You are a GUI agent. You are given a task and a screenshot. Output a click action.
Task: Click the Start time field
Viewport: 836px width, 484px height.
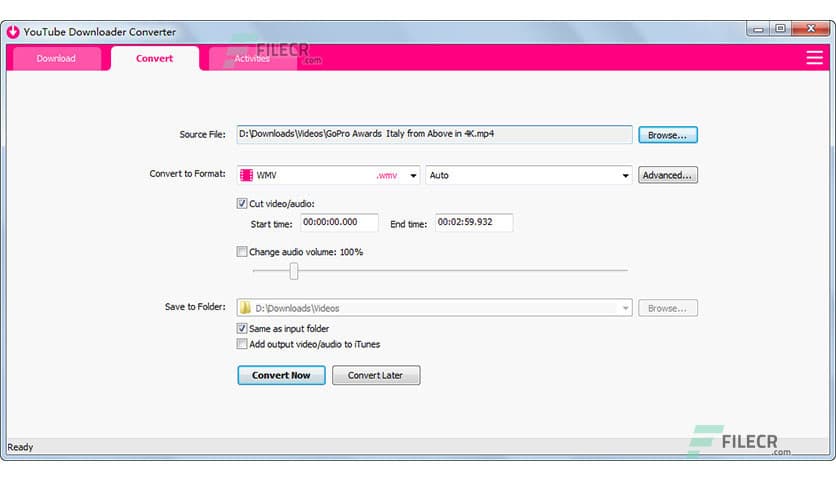[x=339, y=222]
